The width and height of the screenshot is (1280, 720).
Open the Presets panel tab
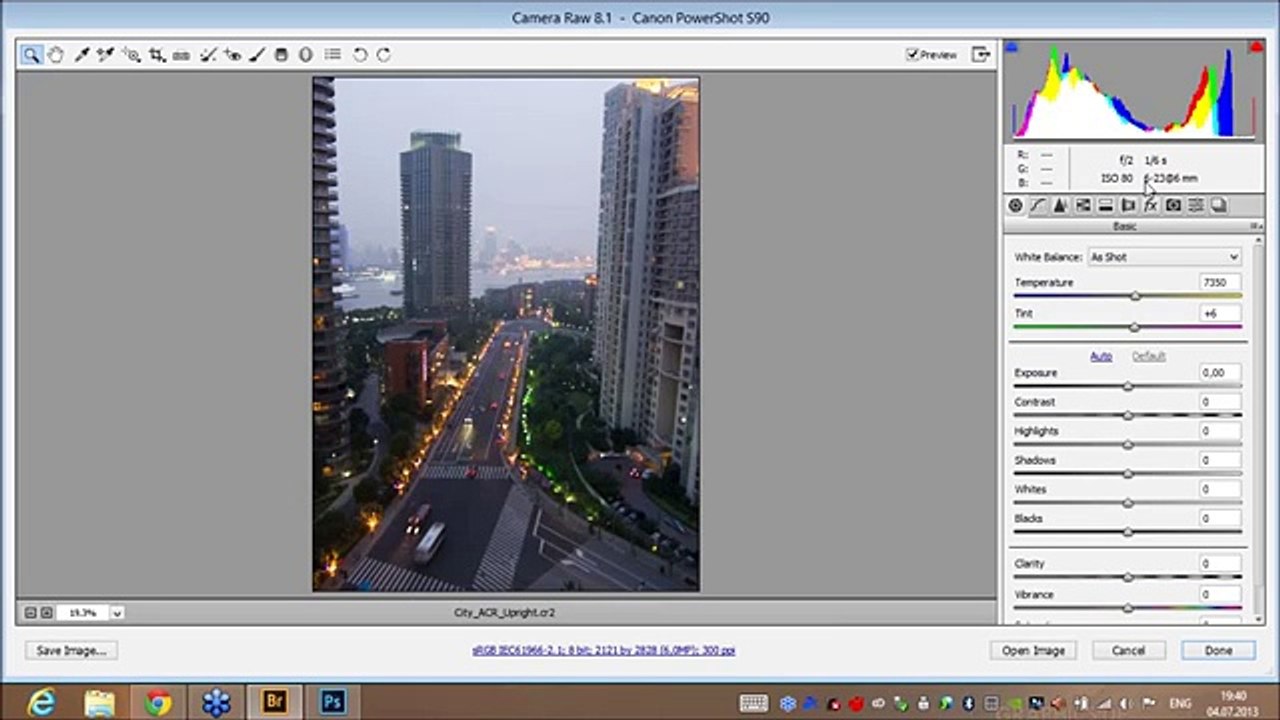click(x=1195, y=205)
